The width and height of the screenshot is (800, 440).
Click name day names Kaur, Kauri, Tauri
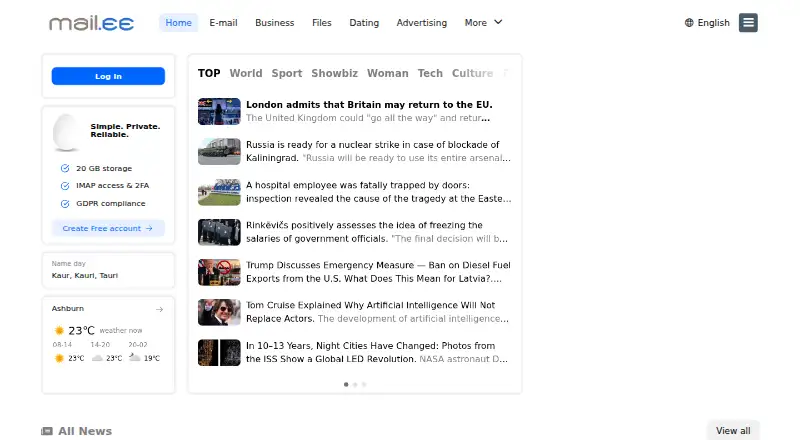click(x=85, y=275)
